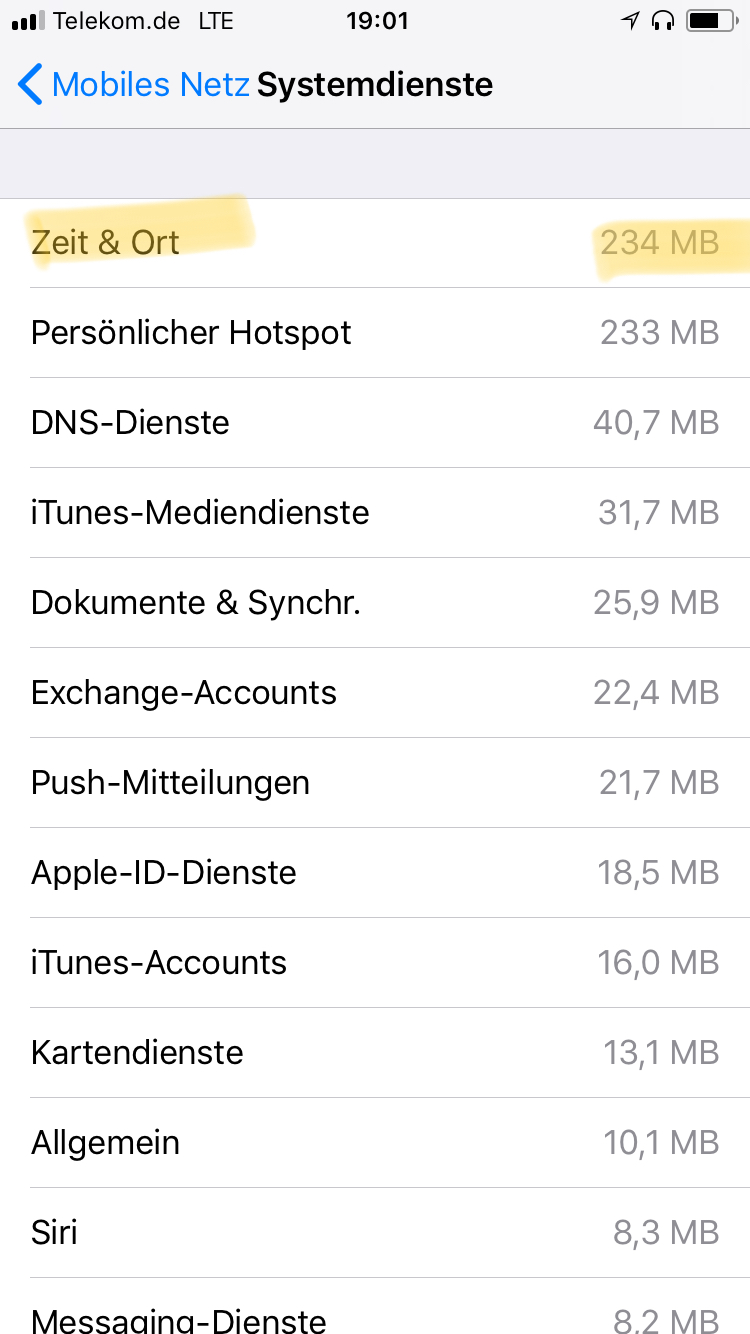Tap the cellular signal strength bars

[x=28, y=21]
